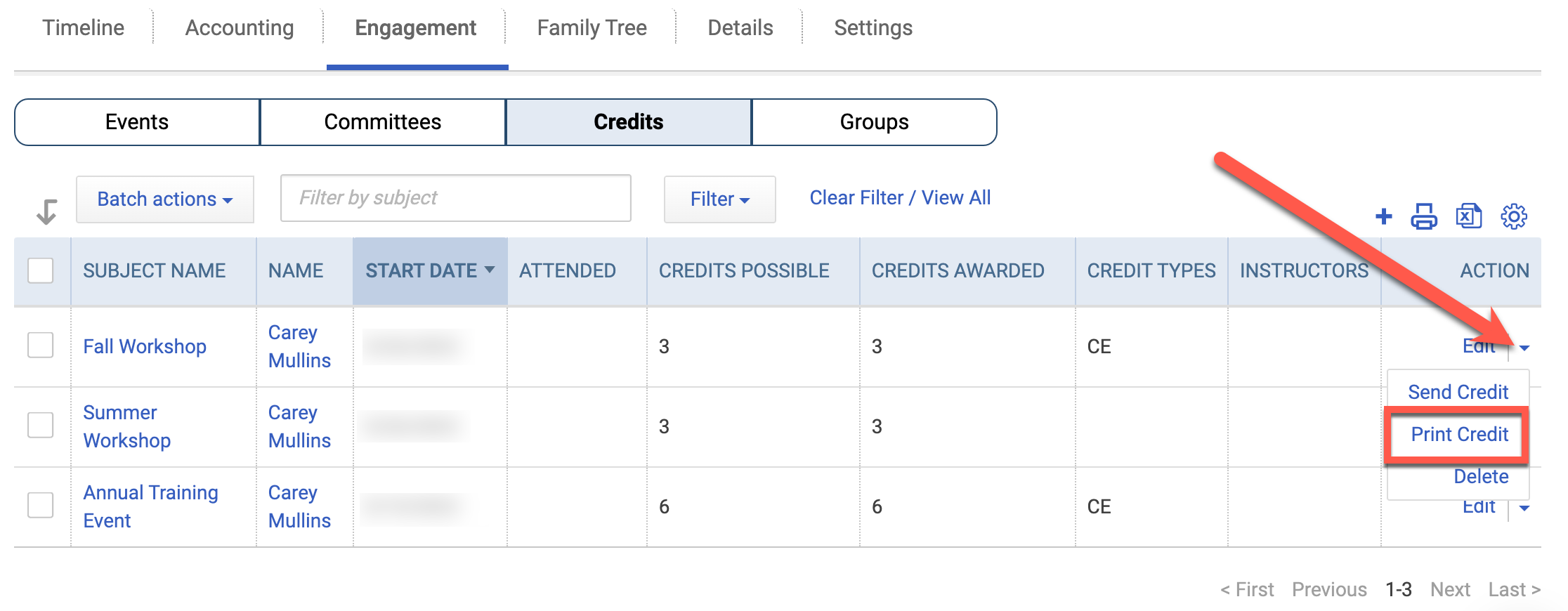
Task: Click the plus icon to add credit
Action: click(1383, 216)
